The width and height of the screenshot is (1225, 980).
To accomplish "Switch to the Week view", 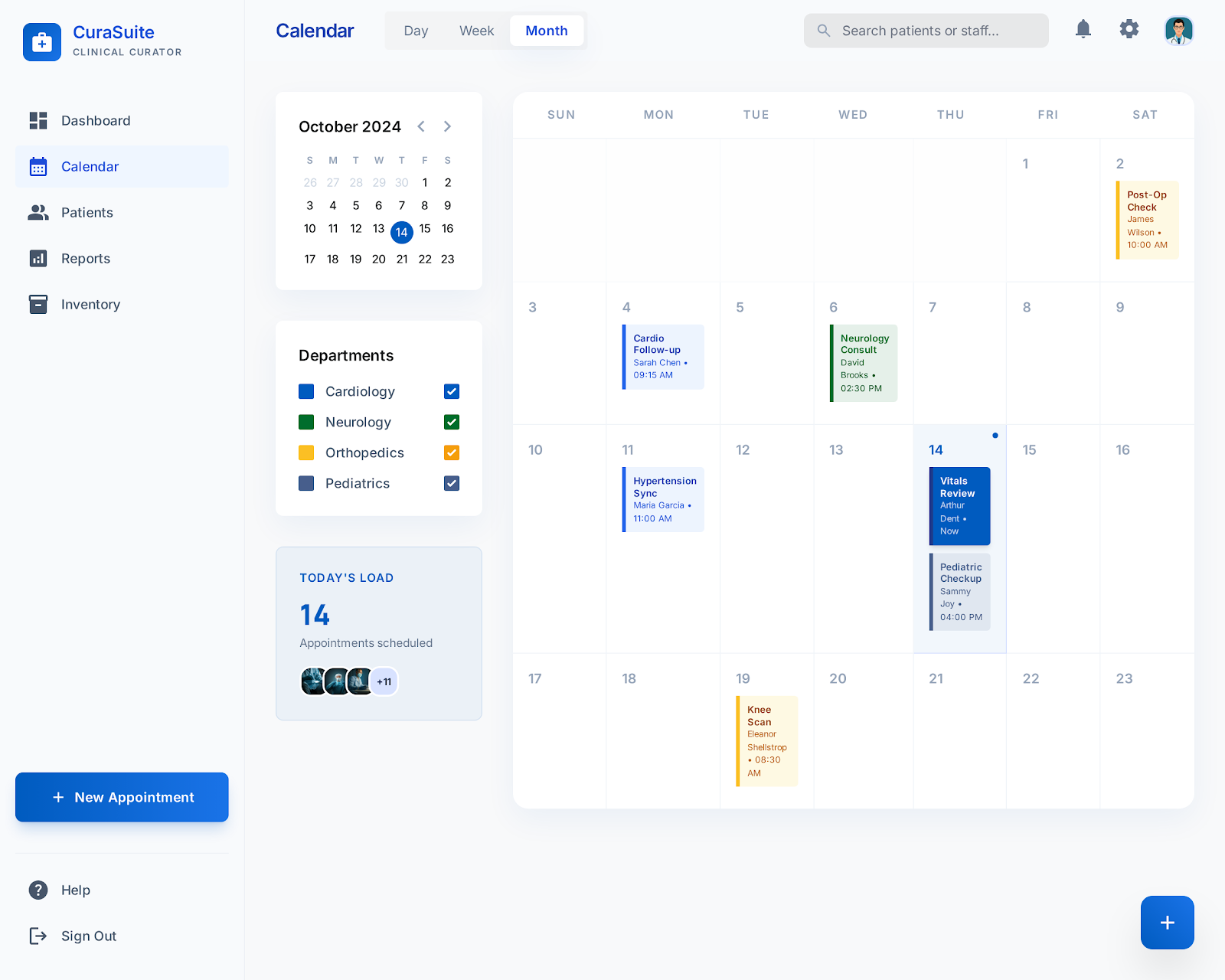I will coord(476,31).
